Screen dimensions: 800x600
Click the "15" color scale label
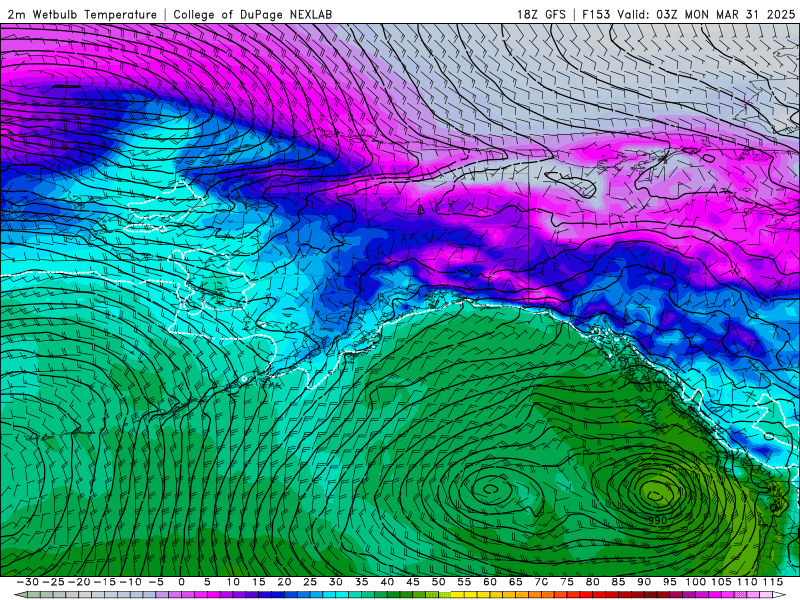259,582
